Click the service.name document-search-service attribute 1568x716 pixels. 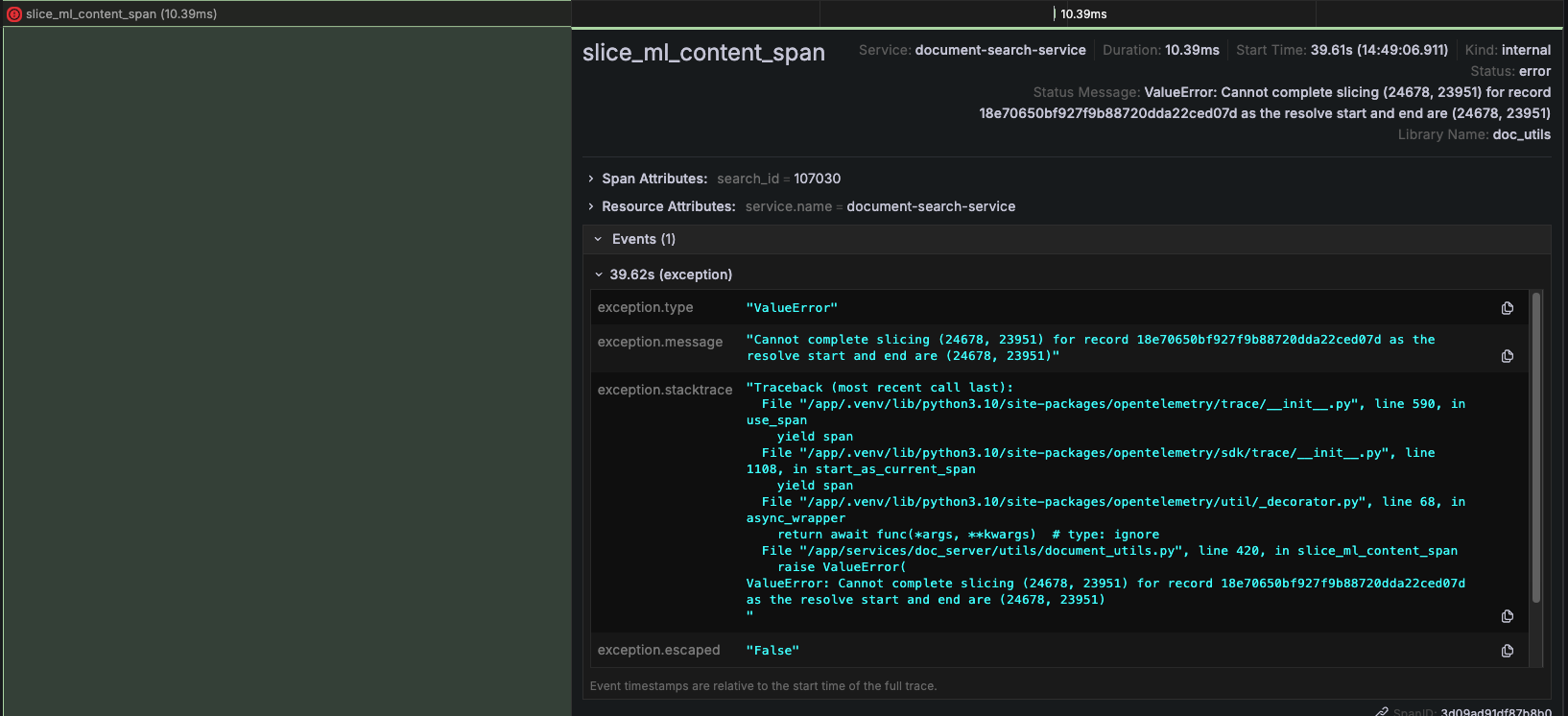click(x=930, y=206)
